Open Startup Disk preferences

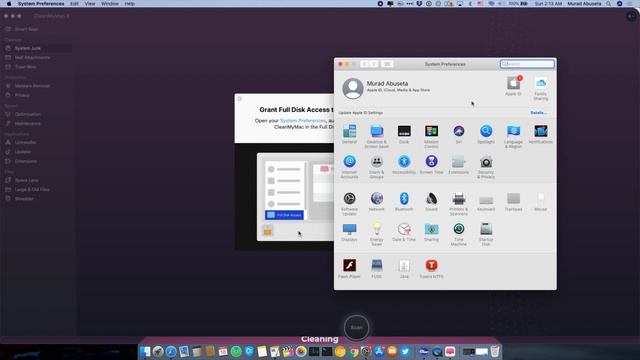pos(486,234)
